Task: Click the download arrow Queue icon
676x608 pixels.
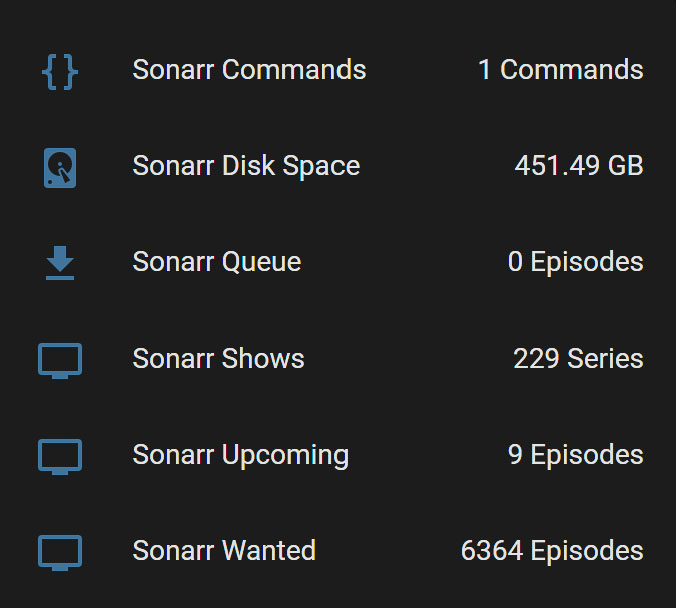Action: click(60, 263)
